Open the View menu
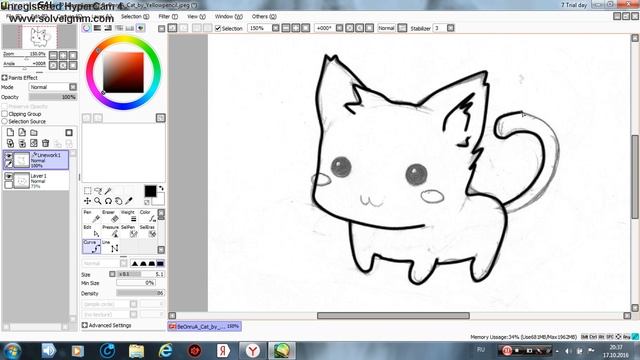Screen dimensions: 640x360 [196, 16]
